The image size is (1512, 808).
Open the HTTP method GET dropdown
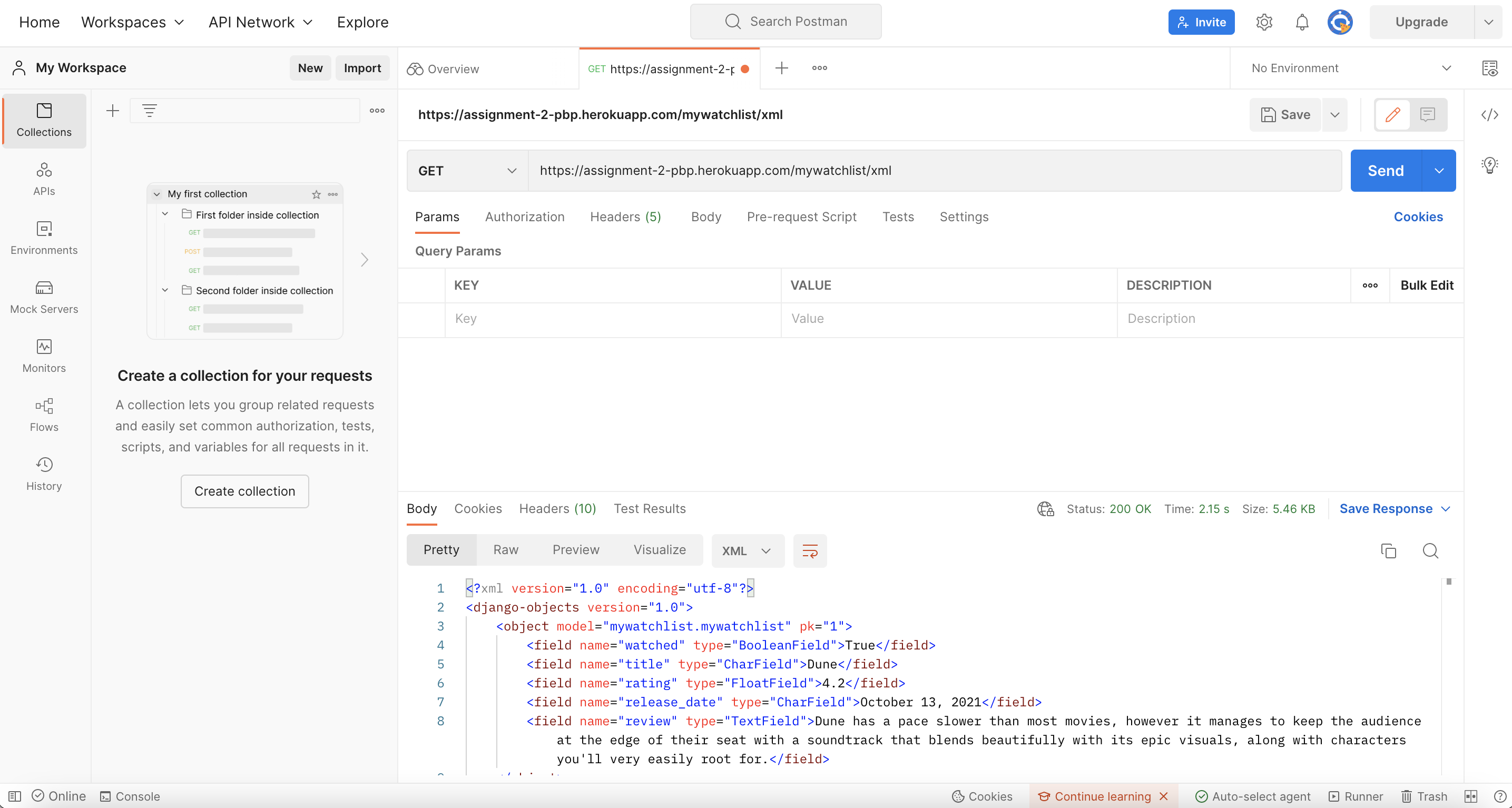click(x=467, y=171)
